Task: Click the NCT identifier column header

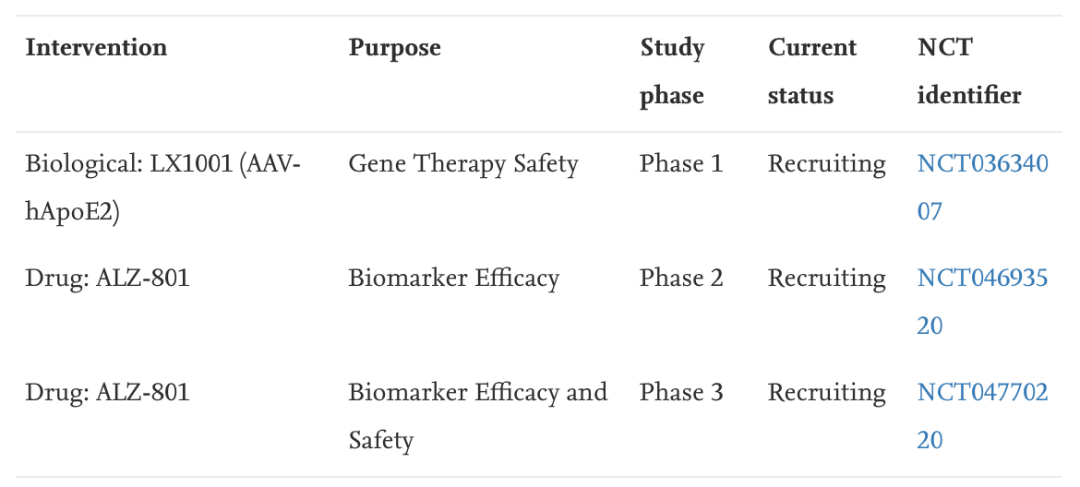Action: 968,71
